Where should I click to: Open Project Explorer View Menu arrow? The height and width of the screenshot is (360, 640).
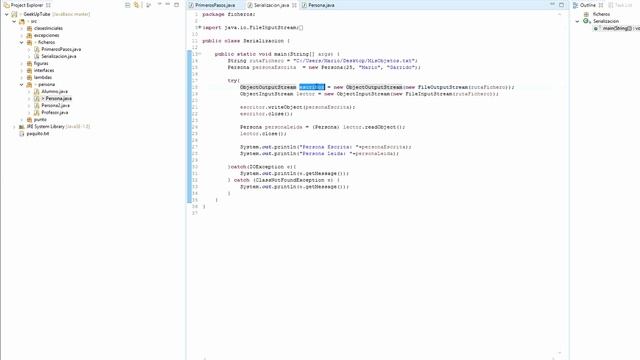[x=160, y=5]
